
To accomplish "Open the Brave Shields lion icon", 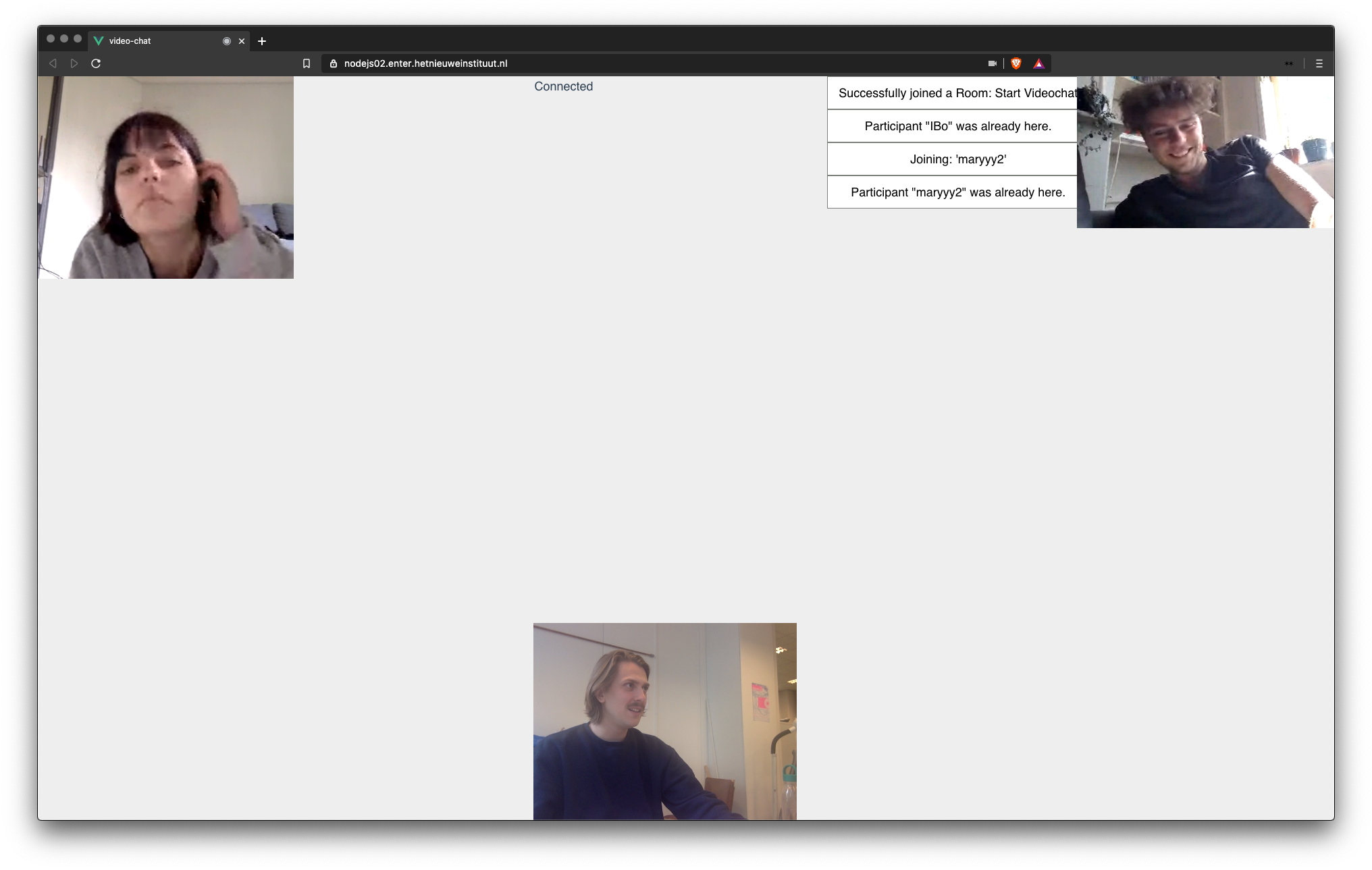I will 1016,63.
